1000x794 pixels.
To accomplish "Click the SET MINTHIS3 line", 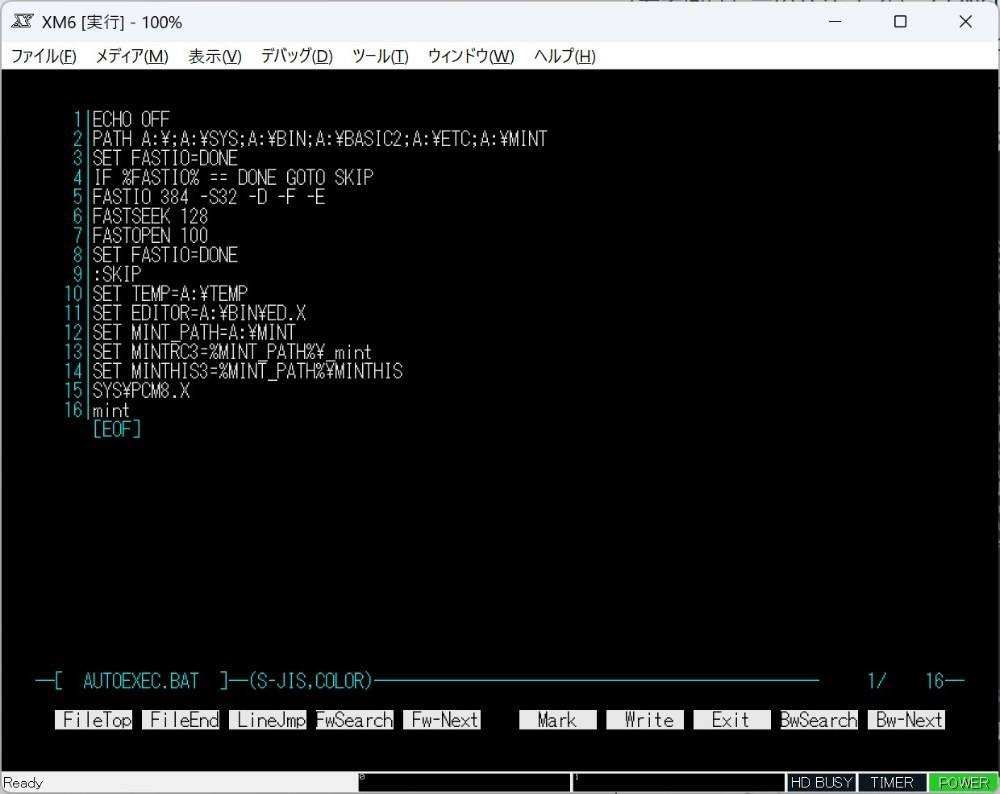I will 247,371.
